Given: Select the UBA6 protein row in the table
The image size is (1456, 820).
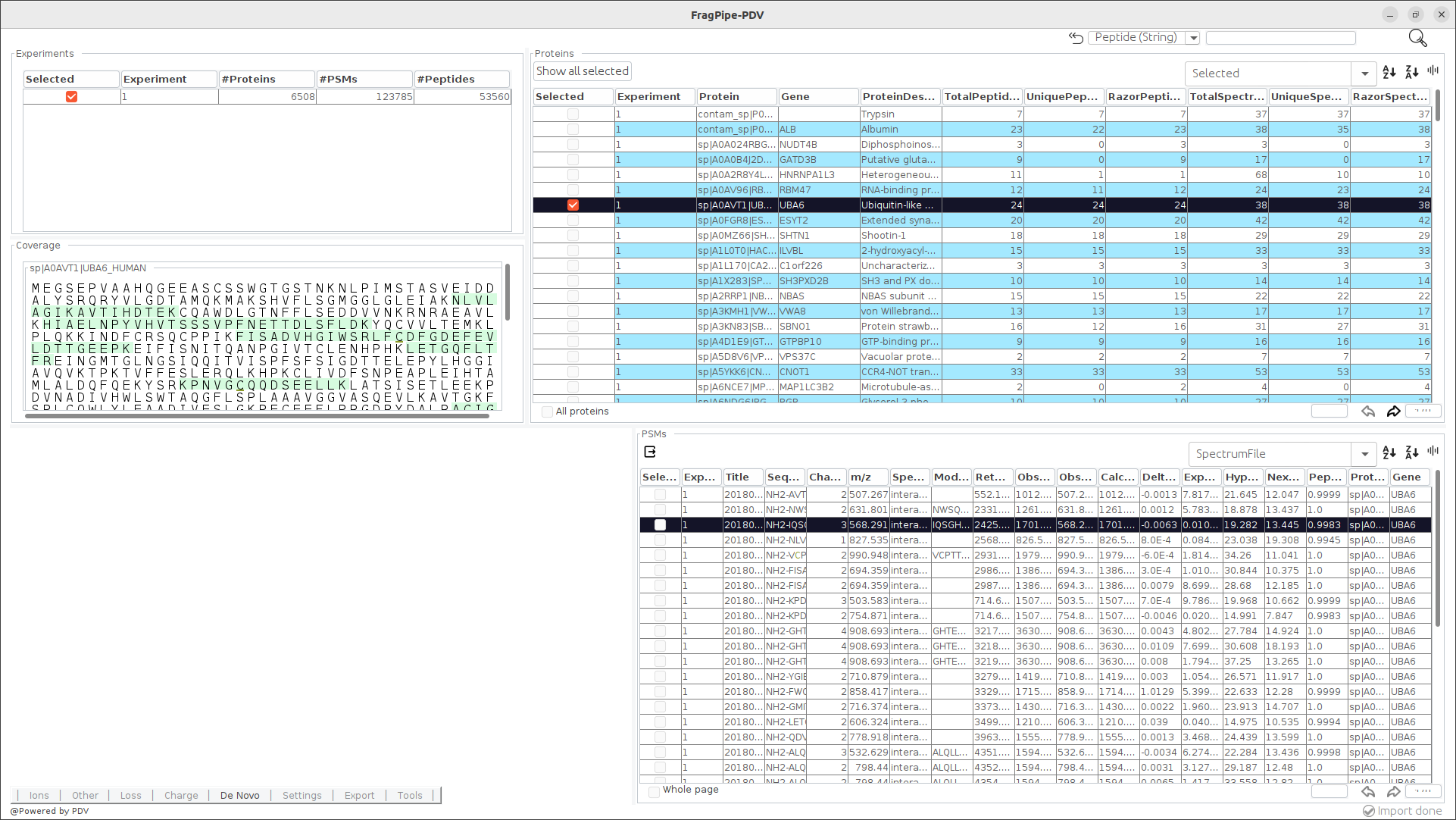Looking at the screenshot, I should click(x=818, y=205).
